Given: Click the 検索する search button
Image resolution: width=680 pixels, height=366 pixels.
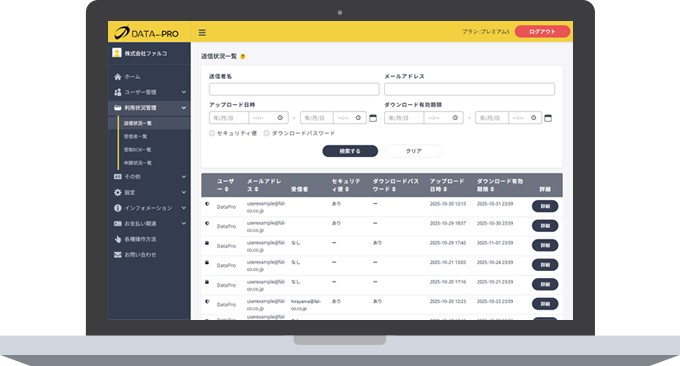Looking at the screenshot, I should coord(350,151).
